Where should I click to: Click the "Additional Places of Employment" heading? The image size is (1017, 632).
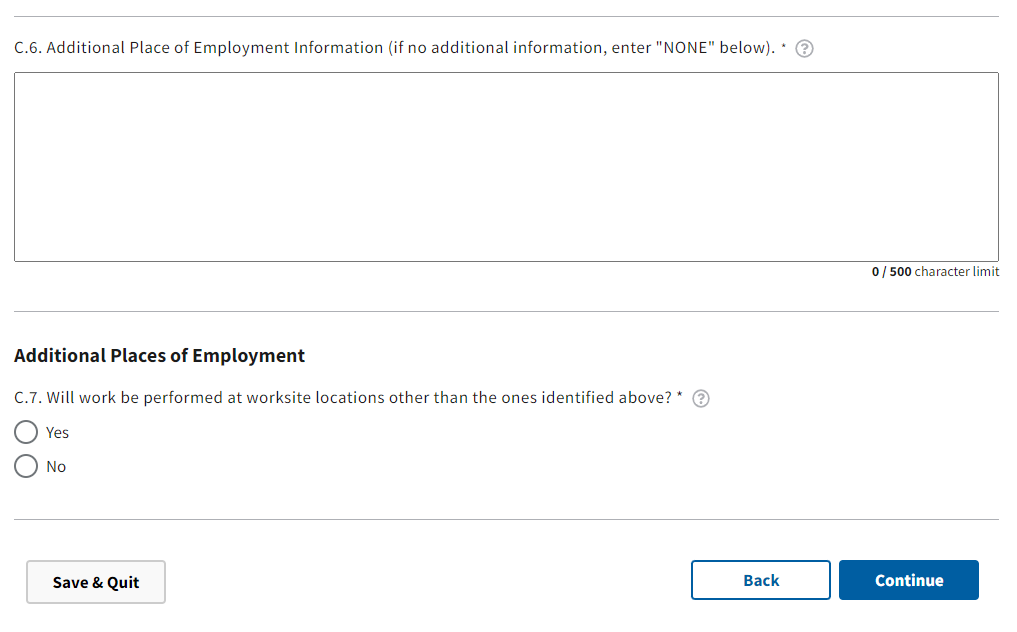pos(160,356)
